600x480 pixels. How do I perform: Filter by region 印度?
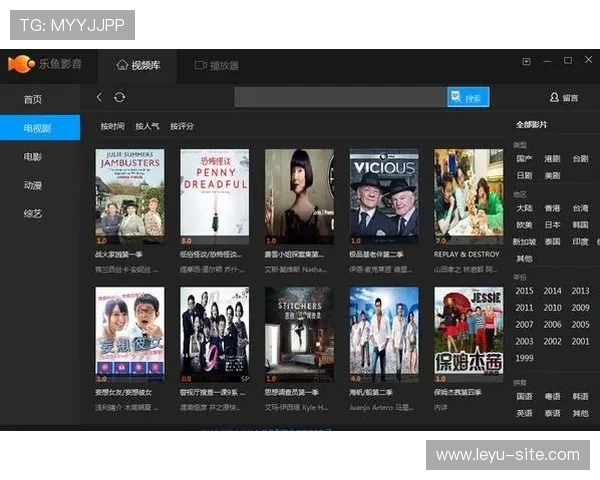pyautogui.click(x=580, y=242)
